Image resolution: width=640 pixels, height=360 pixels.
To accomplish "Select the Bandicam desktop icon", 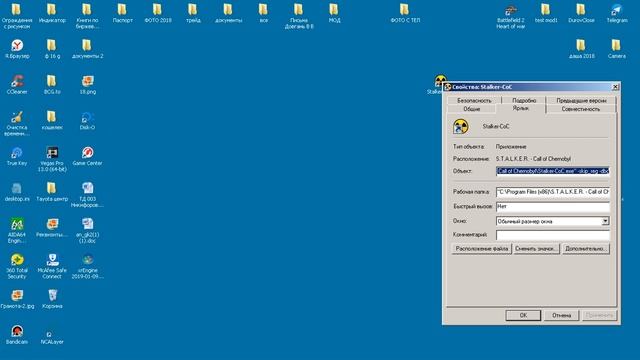I will point(17,335).
